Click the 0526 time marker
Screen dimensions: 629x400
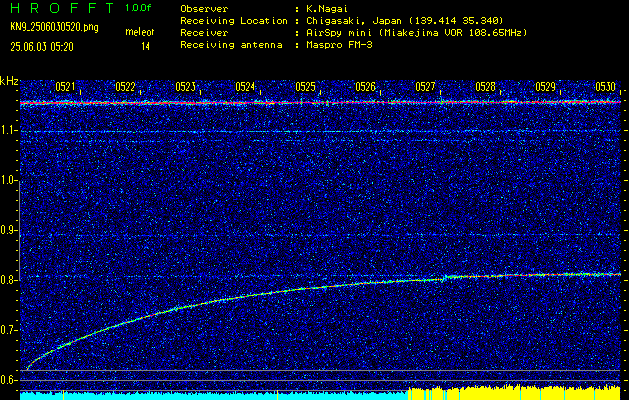(365, 87)
